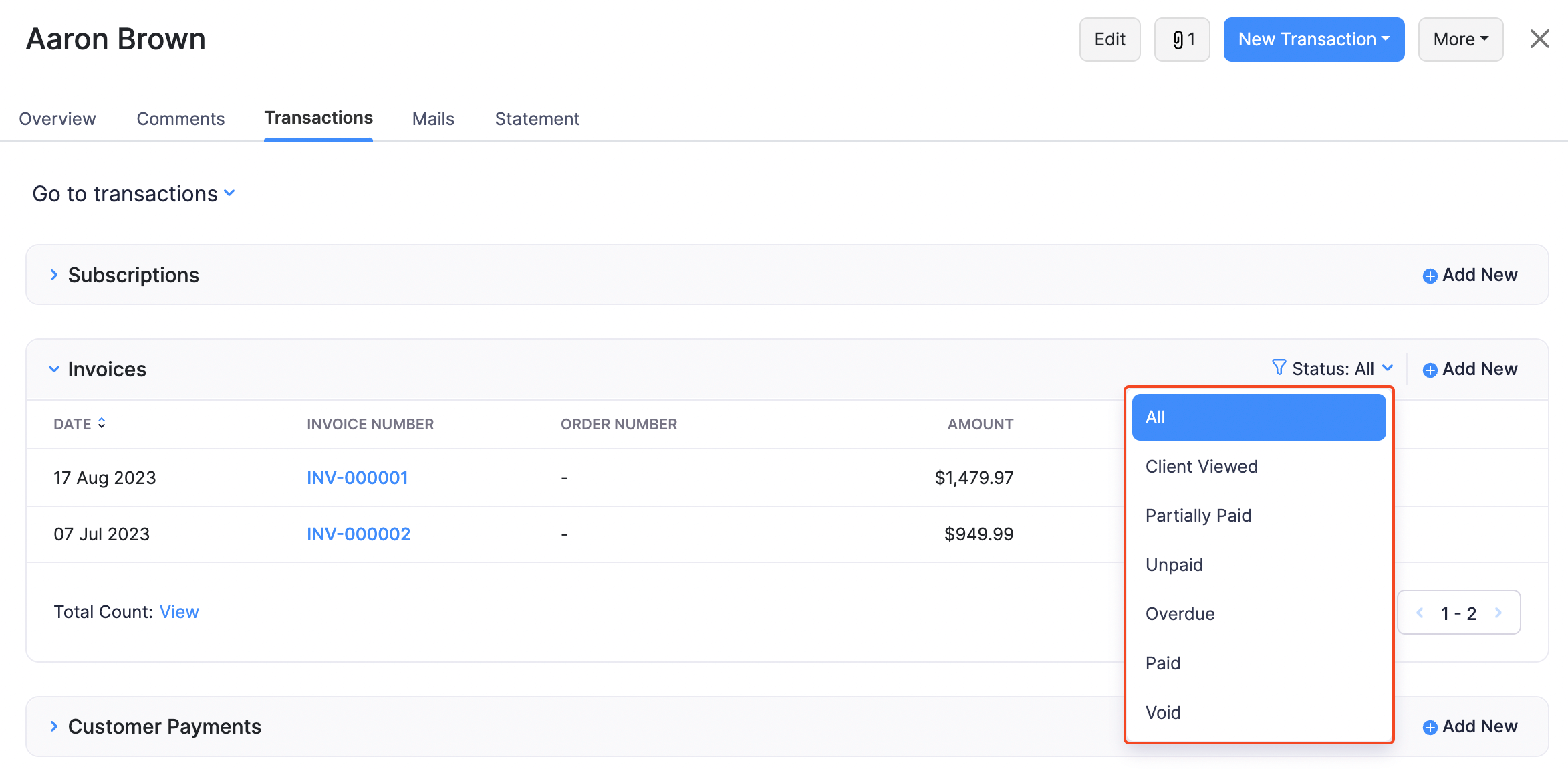Choose Client Viewed in the status menu
Viewport: 1568px width, 769px height.
[x=1201, y=466]
